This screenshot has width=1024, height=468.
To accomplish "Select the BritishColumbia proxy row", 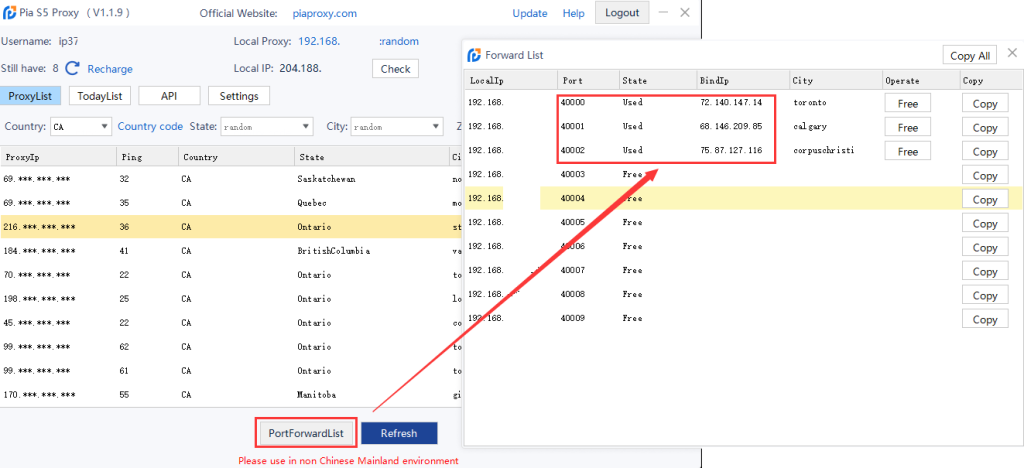I will coord(231,251).
